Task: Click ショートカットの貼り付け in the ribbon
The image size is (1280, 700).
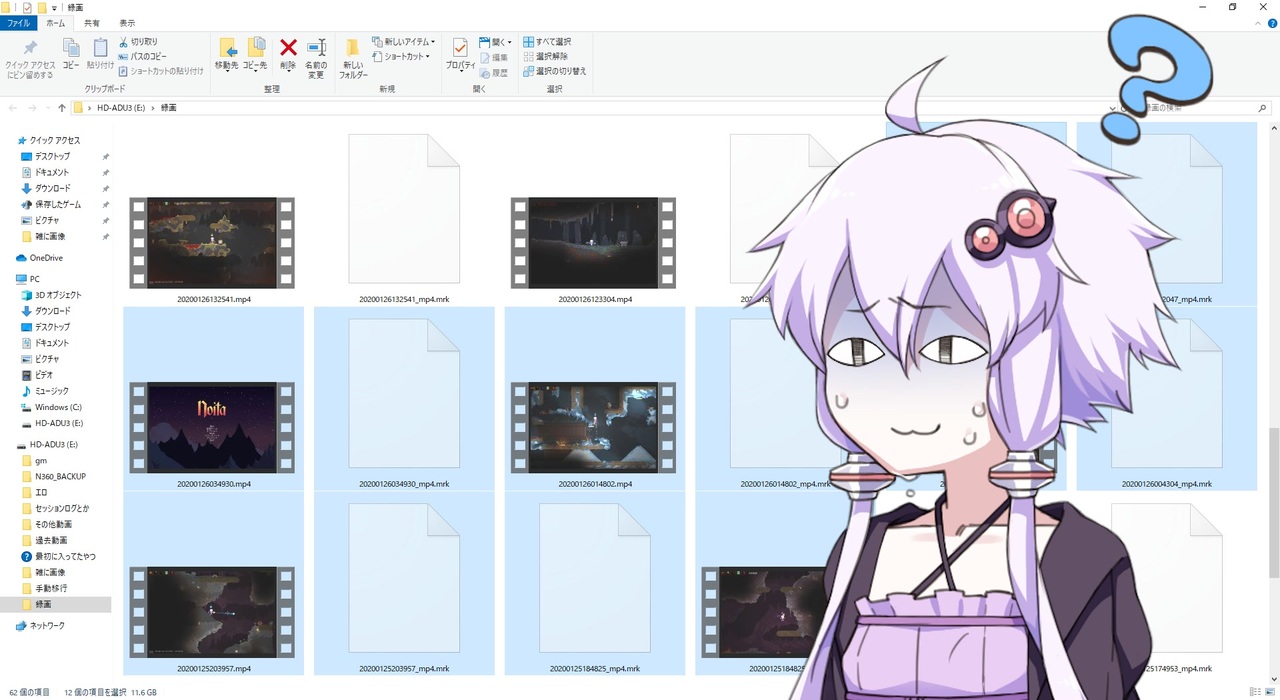Action: coord(161,71)
